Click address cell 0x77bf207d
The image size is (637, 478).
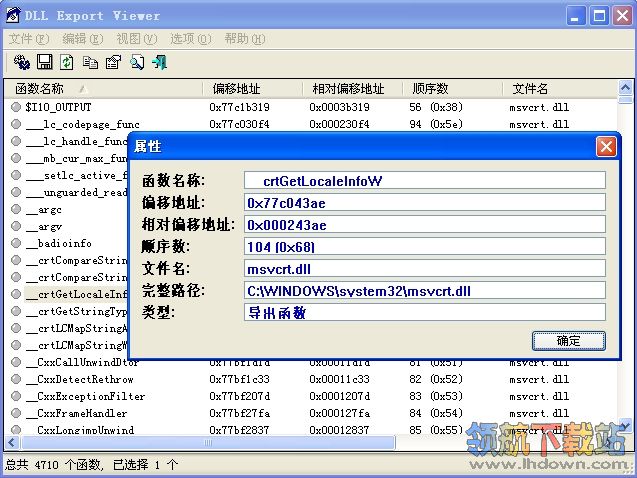coord(239,396)
